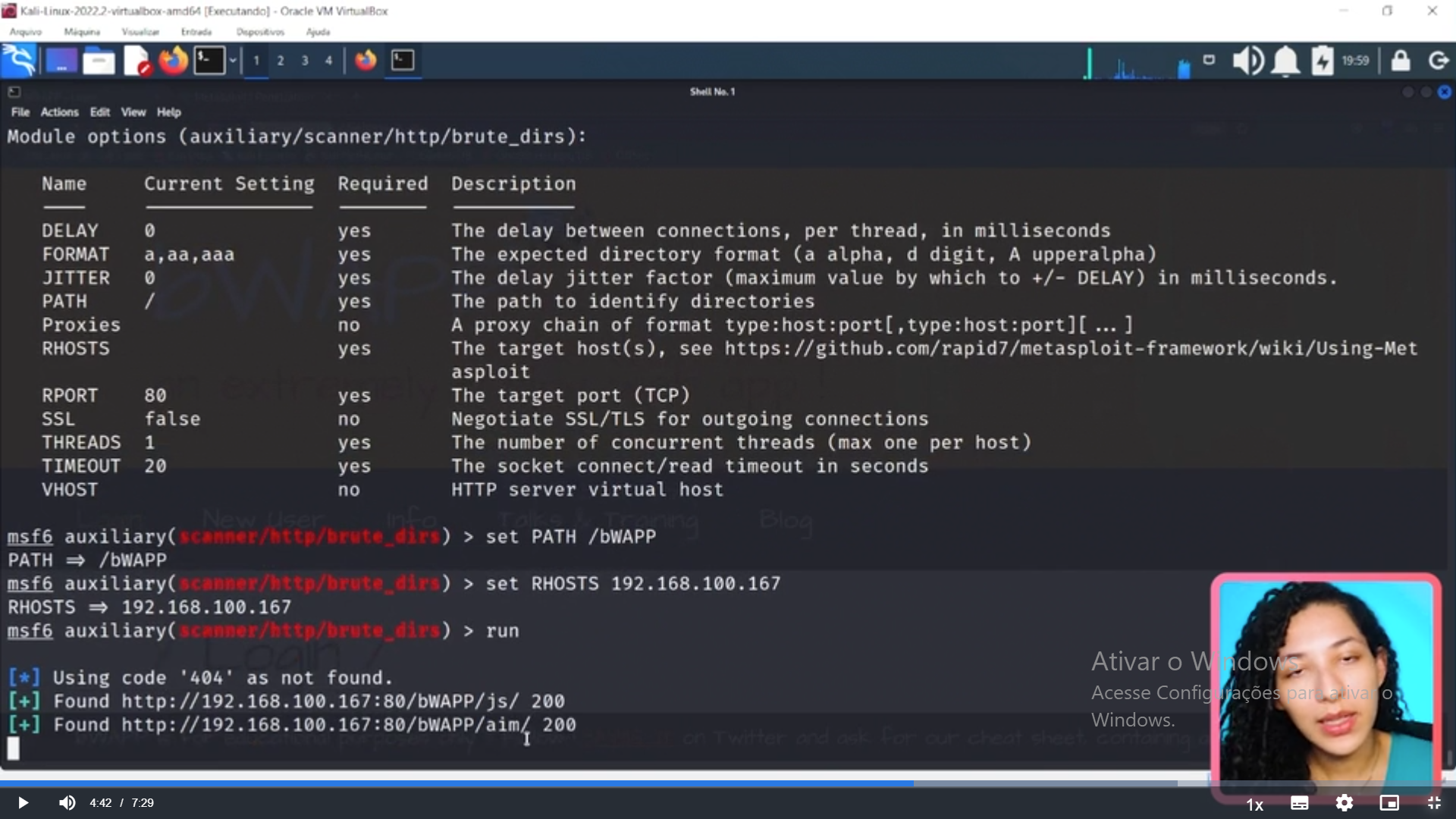This screenshot has width=1456, height=819.
Task: Close the Shell No. 1 terminal window
Action: coord(1445,92)
